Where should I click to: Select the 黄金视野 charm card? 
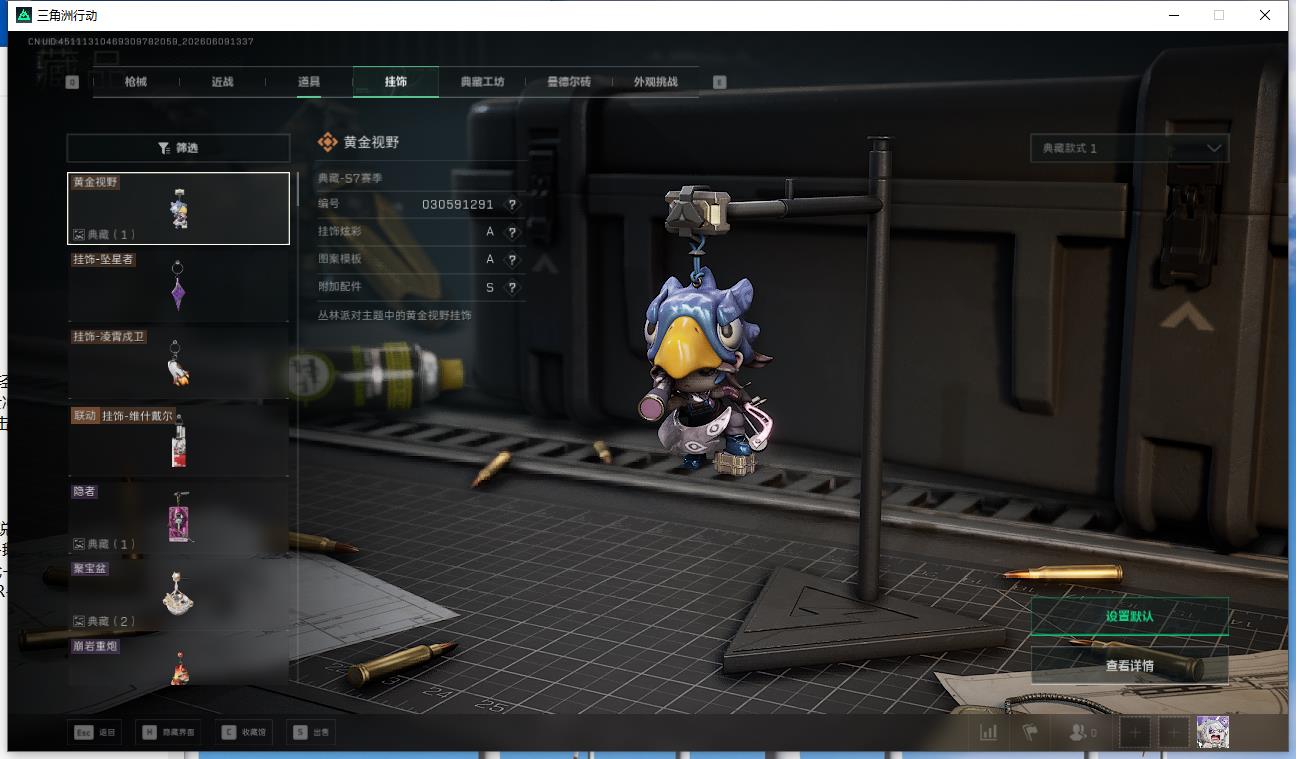pyautogui.click(x=178, y=208)
